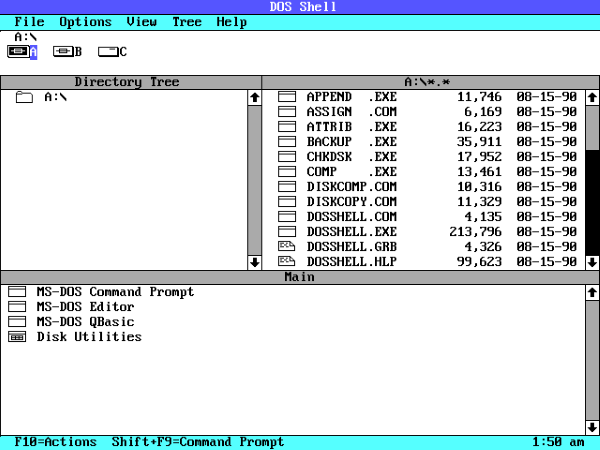This screenshot has width=600, height=450.
Task: Click the 99,623 file size value
Action: (479, 262)
